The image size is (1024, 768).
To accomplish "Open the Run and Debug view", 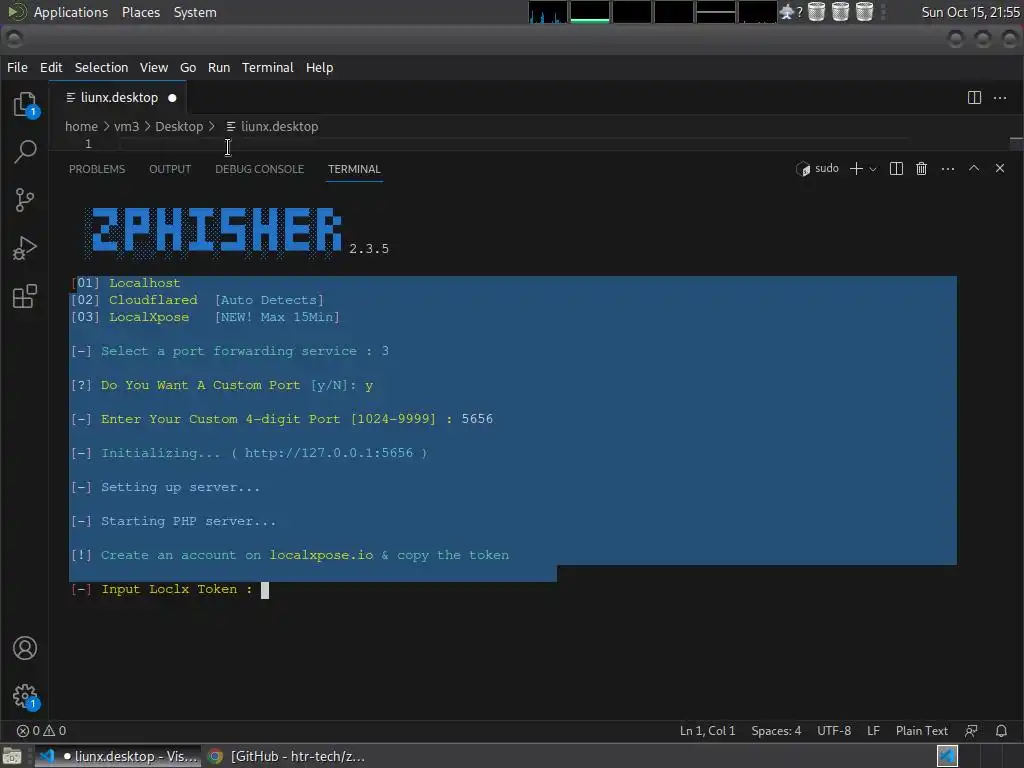I will (25, 248).
